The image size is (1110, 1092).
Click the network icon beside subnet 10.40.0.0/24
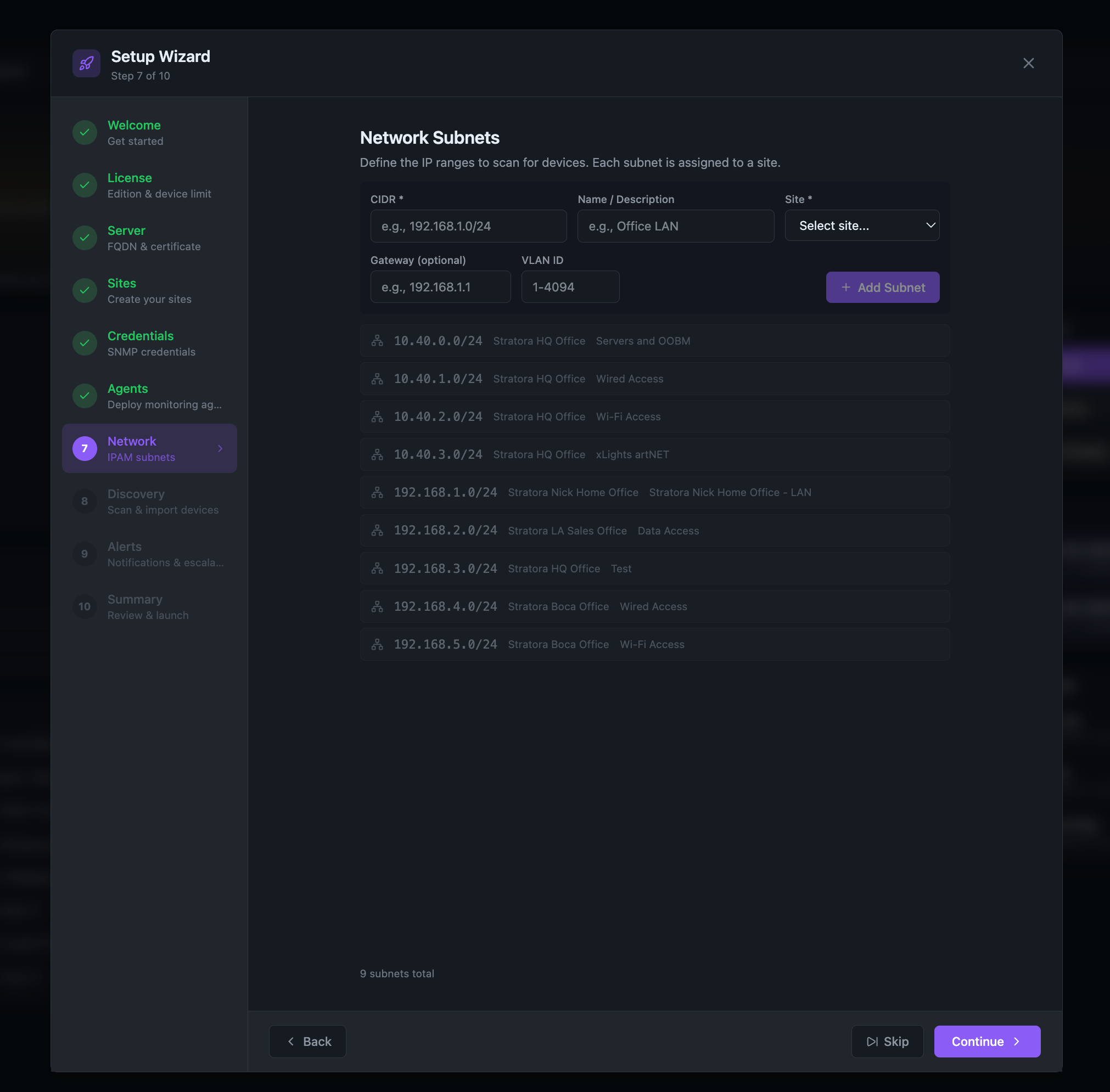pos(377,340)
